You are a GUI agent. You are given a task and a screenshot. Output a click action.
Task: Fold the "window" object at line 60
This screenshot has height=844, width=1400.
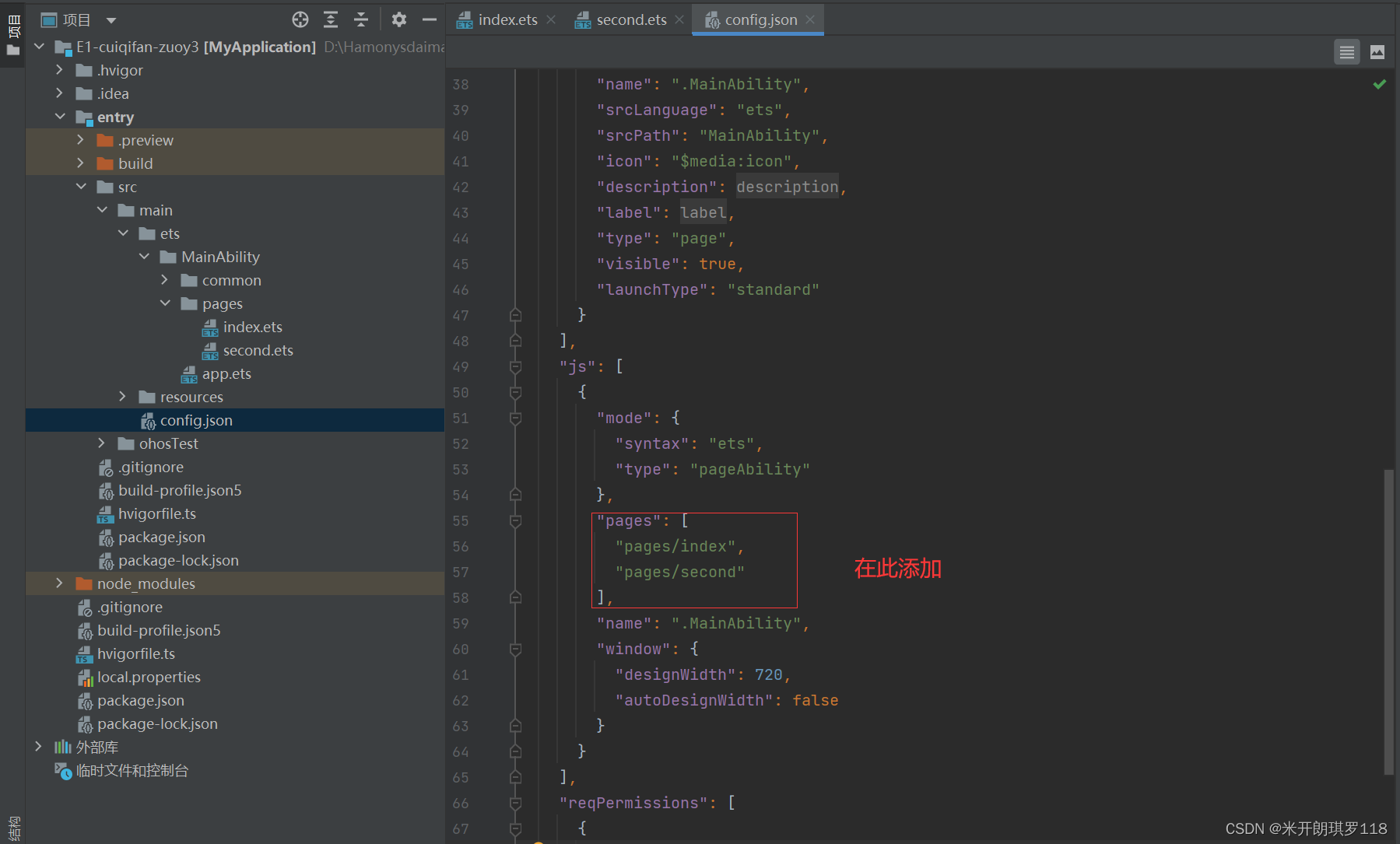tap(515, 650)
